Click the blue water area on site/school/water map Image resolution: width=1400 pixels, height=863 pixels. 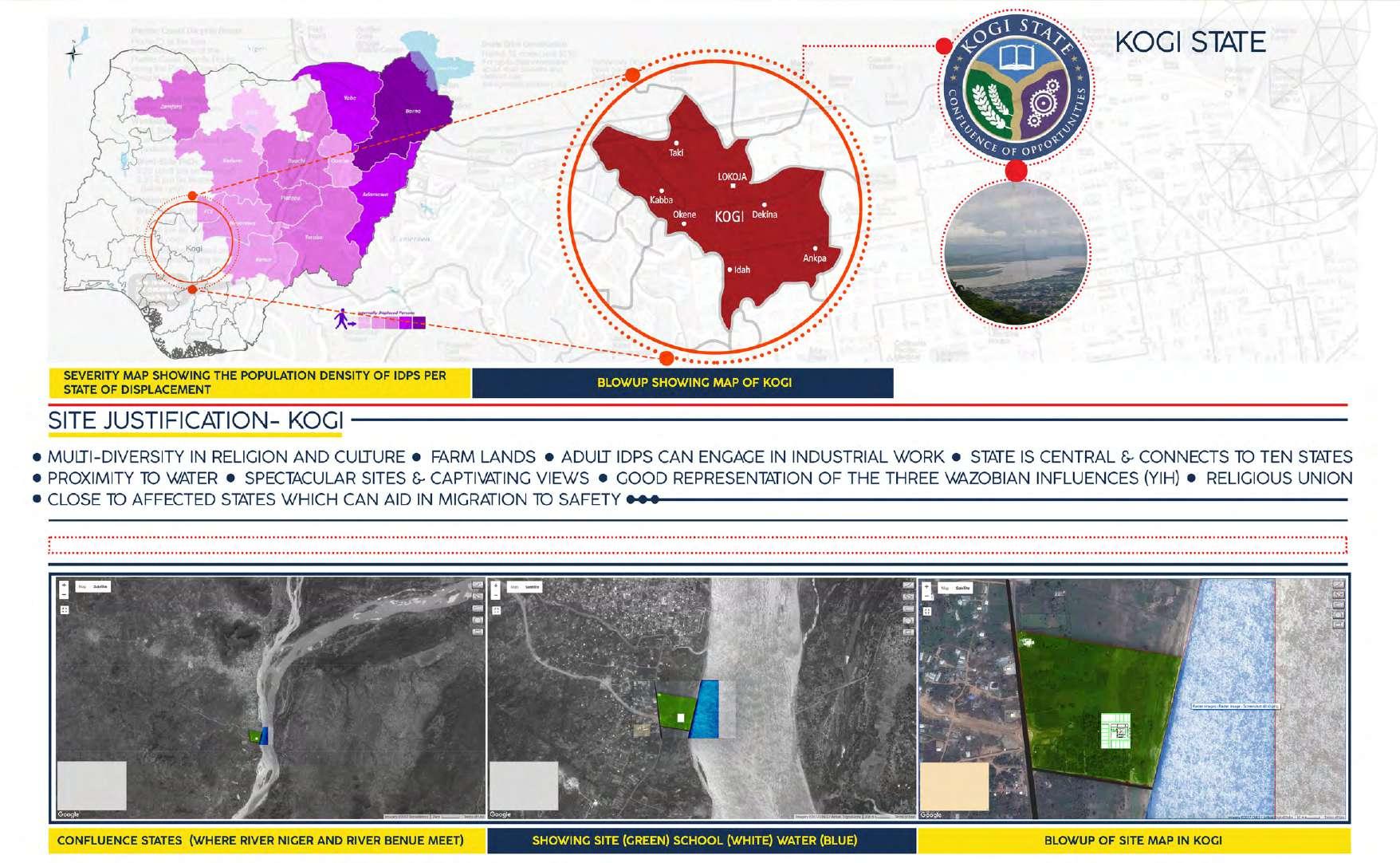[705, 709]
